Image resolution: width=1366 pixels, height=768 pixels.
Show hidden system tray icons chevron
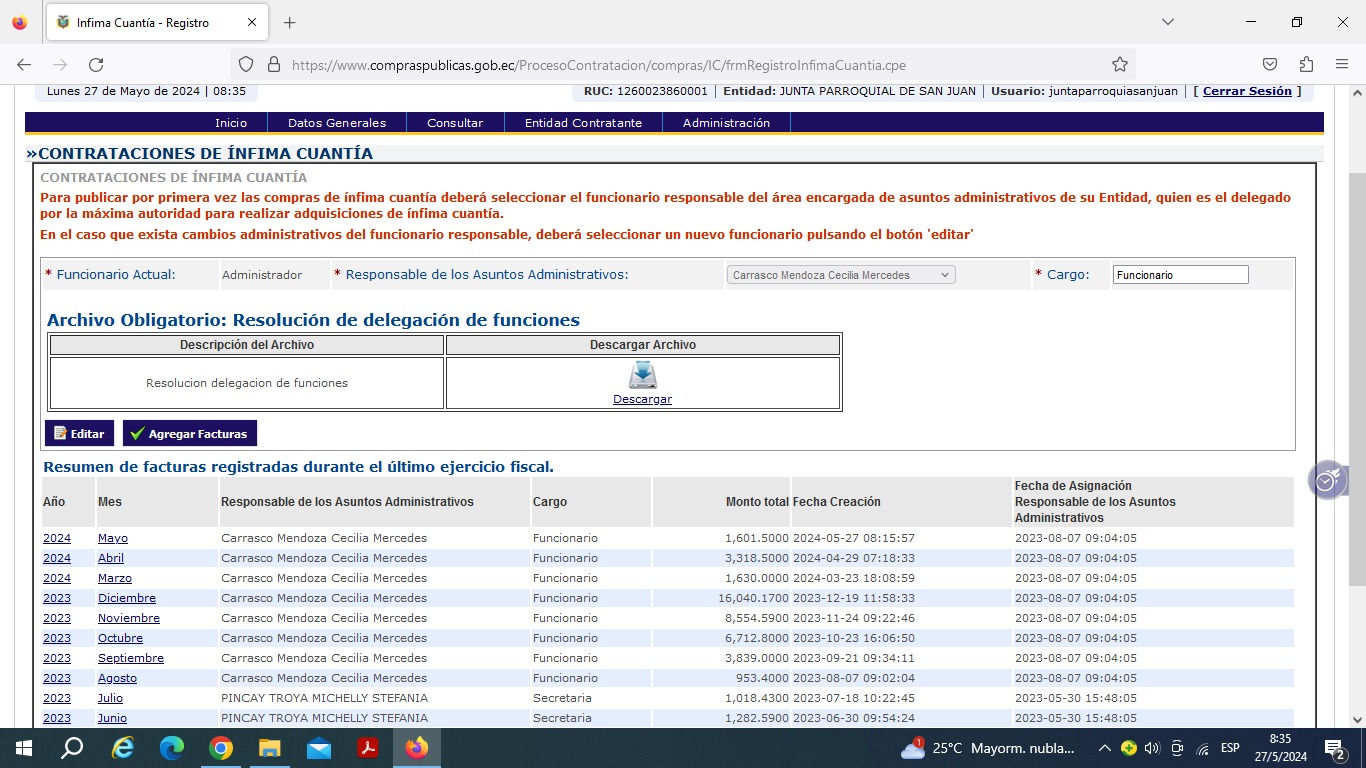[x=1104, y=748]
